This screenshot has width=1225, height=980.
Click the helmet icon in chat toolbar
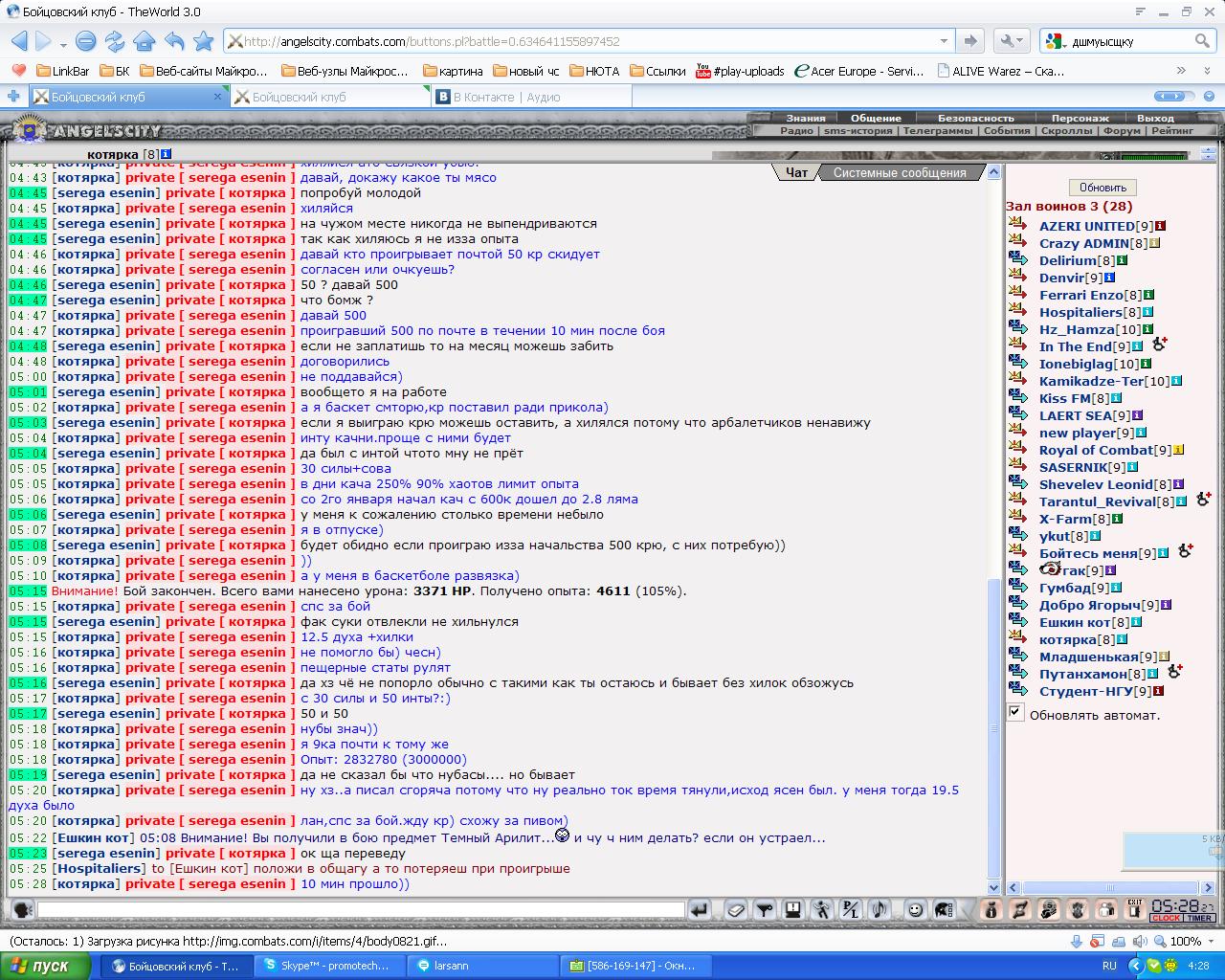(943, 909)
